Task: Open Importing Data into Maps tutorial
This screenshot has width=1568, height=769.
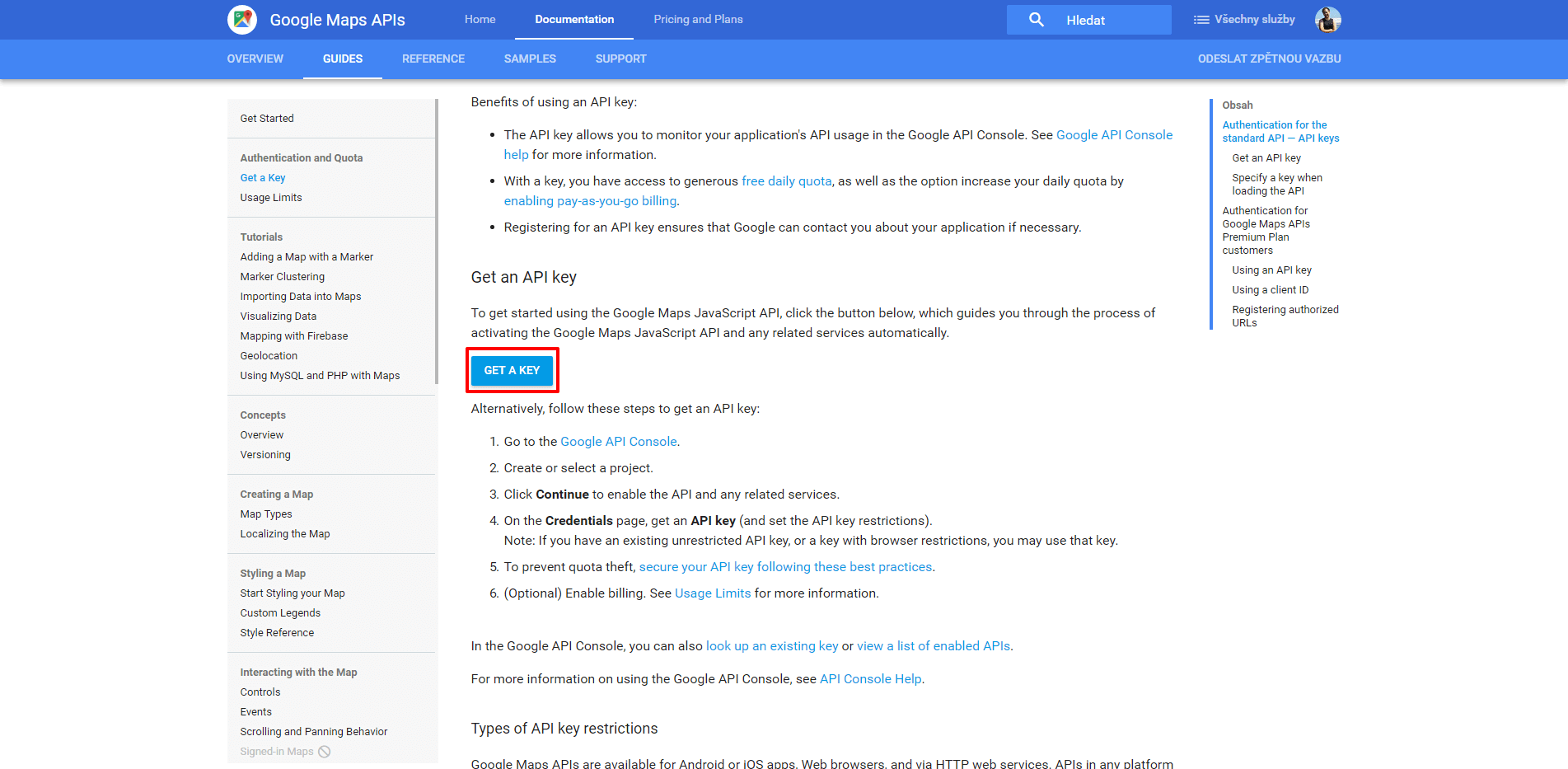Action: [301, 297]
